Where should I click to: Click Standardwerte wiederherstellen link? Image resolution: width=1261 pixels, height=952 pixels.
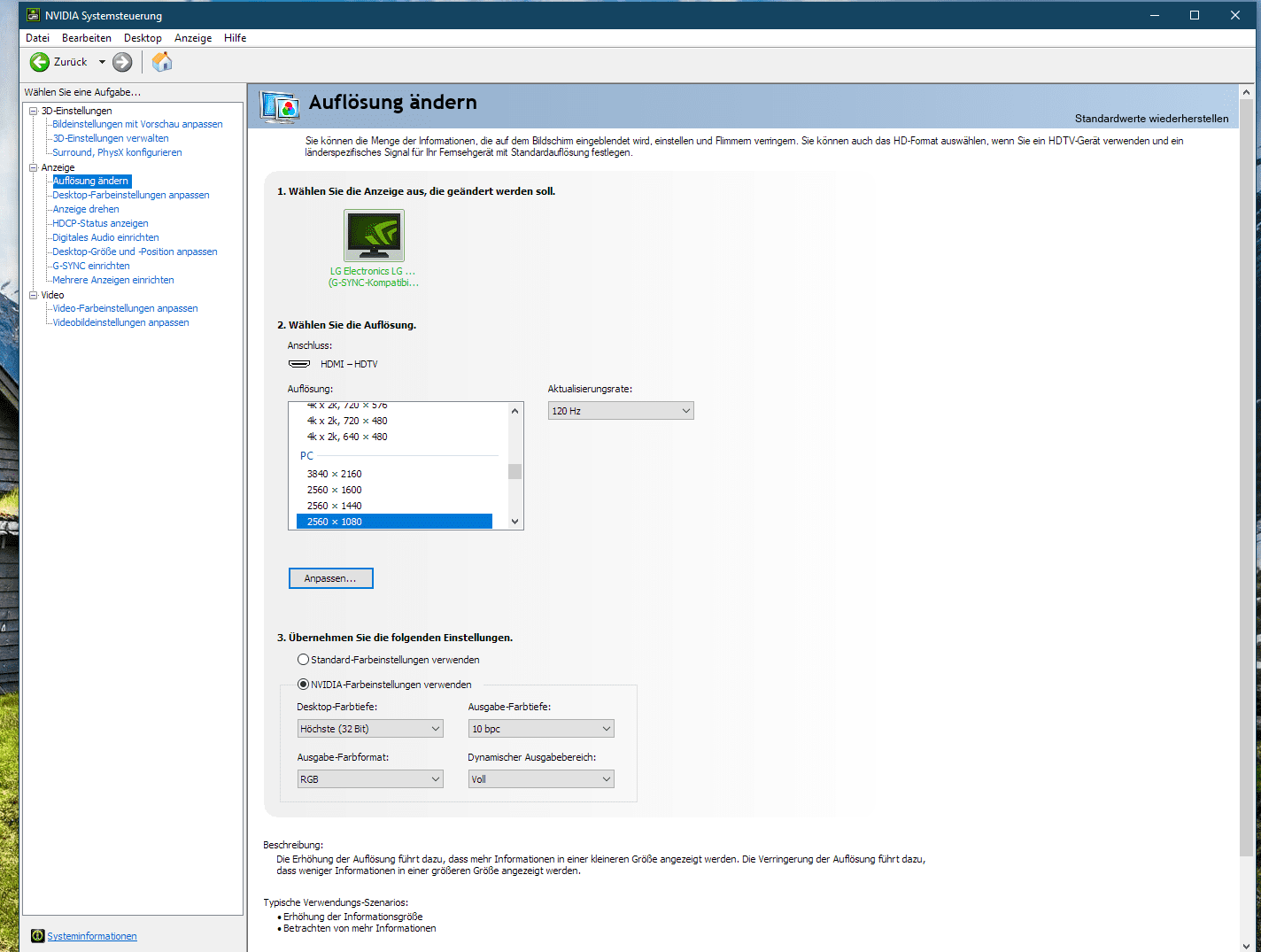tap(1151, 119)
